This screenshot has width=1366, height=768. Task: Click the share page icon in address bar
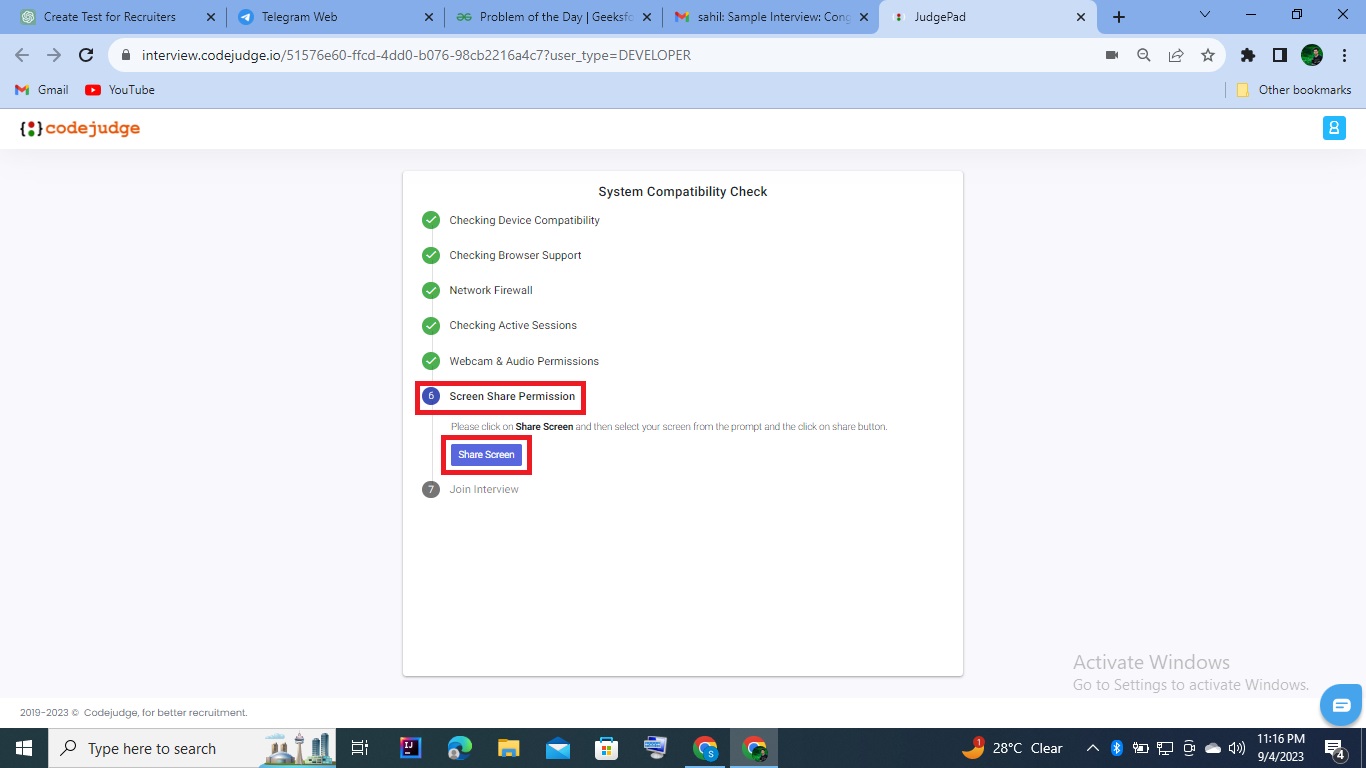tap(1176, 55)
